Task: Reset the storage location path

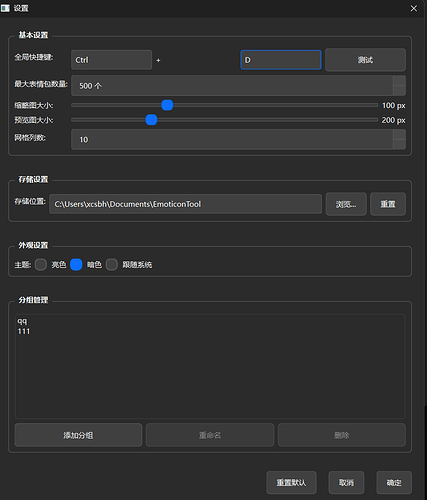Action: pos(388,204)
